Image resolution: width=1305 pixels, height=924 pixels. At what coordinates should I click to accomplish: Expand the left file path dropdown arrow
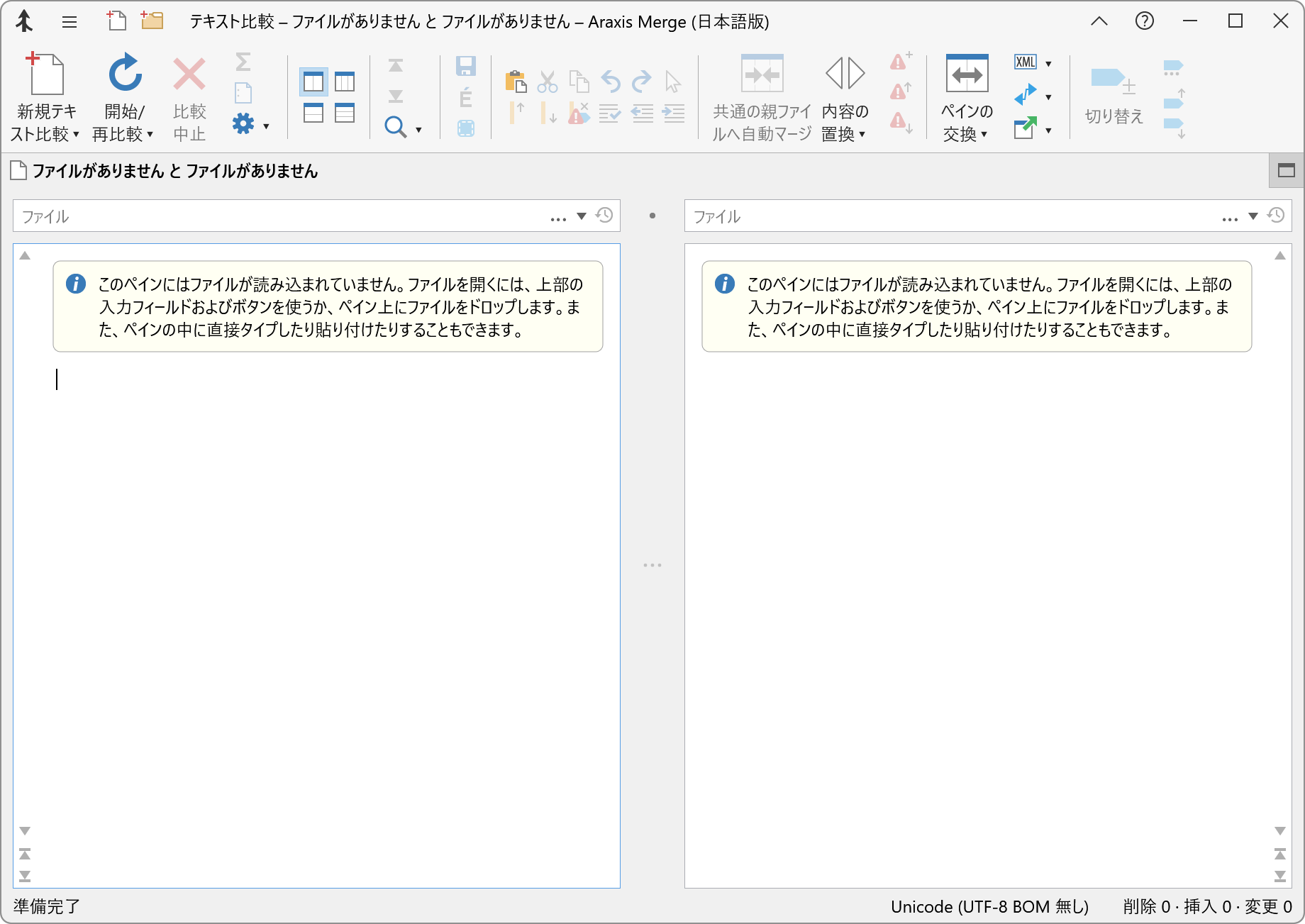point(582,216)
